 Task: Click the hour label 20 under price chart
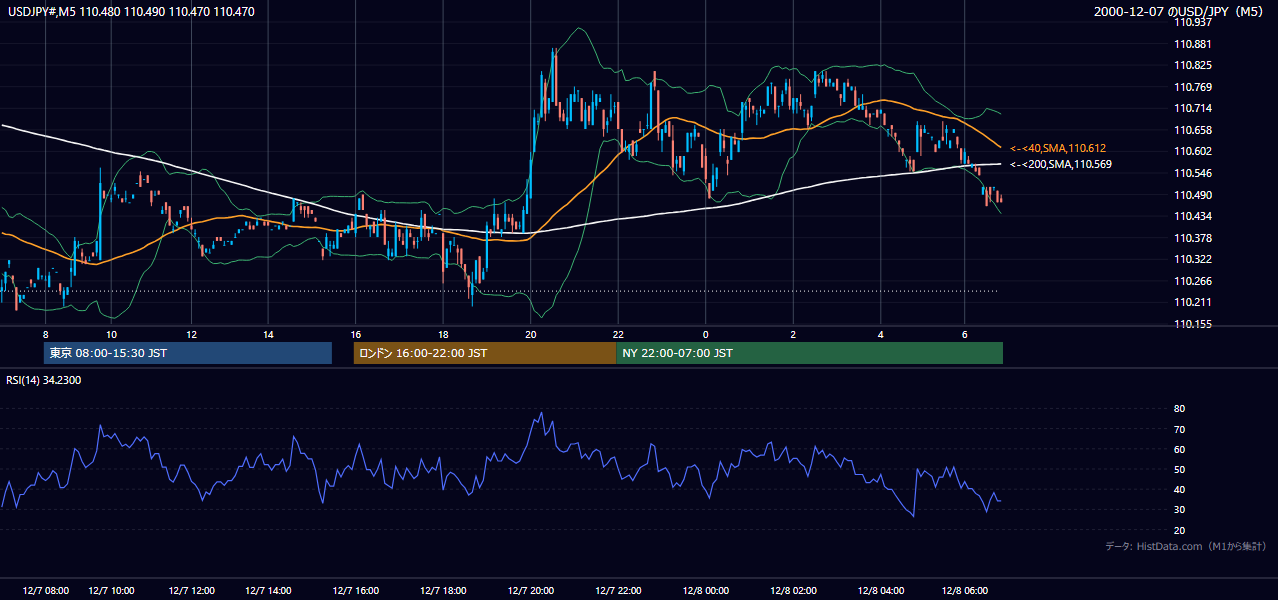530,334
